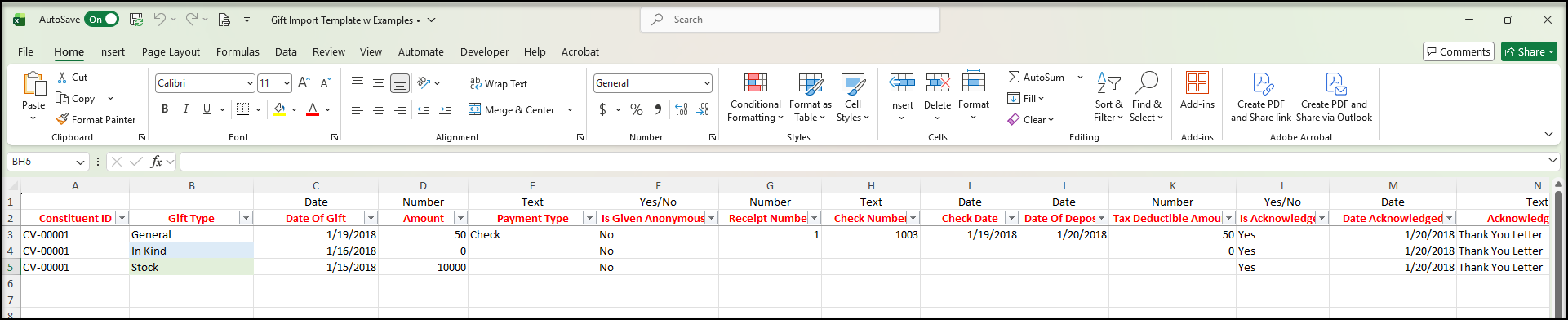
Task: Open Sort & Filter menu
Action: click(1108, 97)
